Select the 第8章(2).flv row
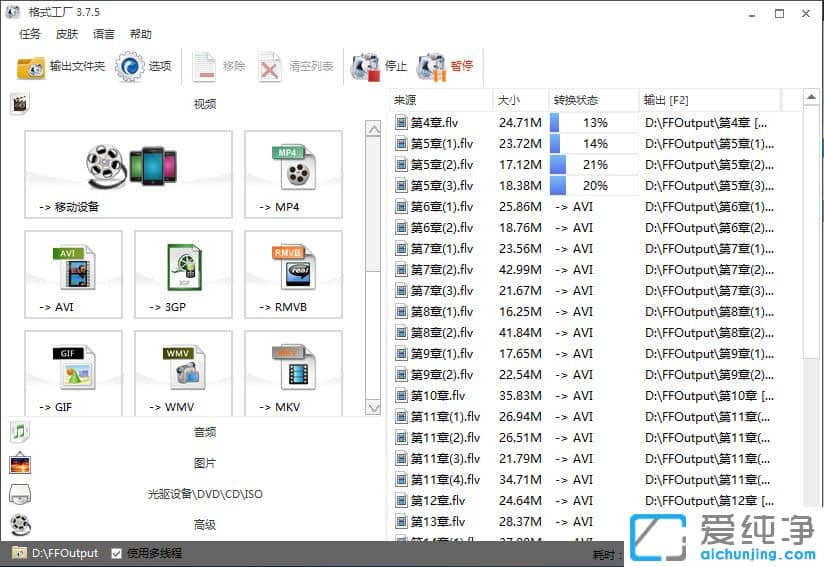Viewport: 824px width, 567px height. tap(585, 333)
